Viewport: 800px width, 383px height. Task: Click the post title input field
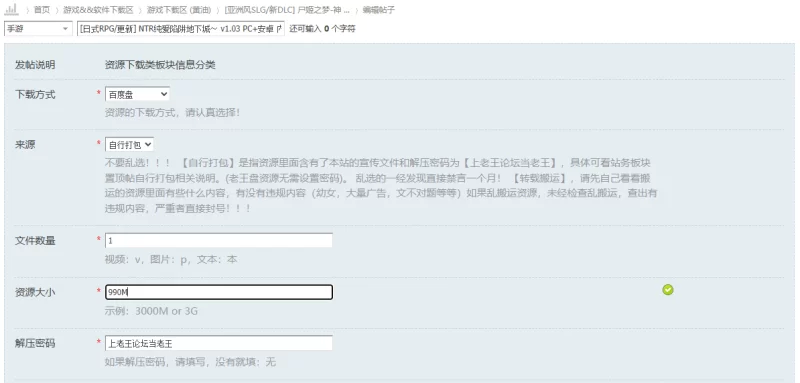[181, 29]
